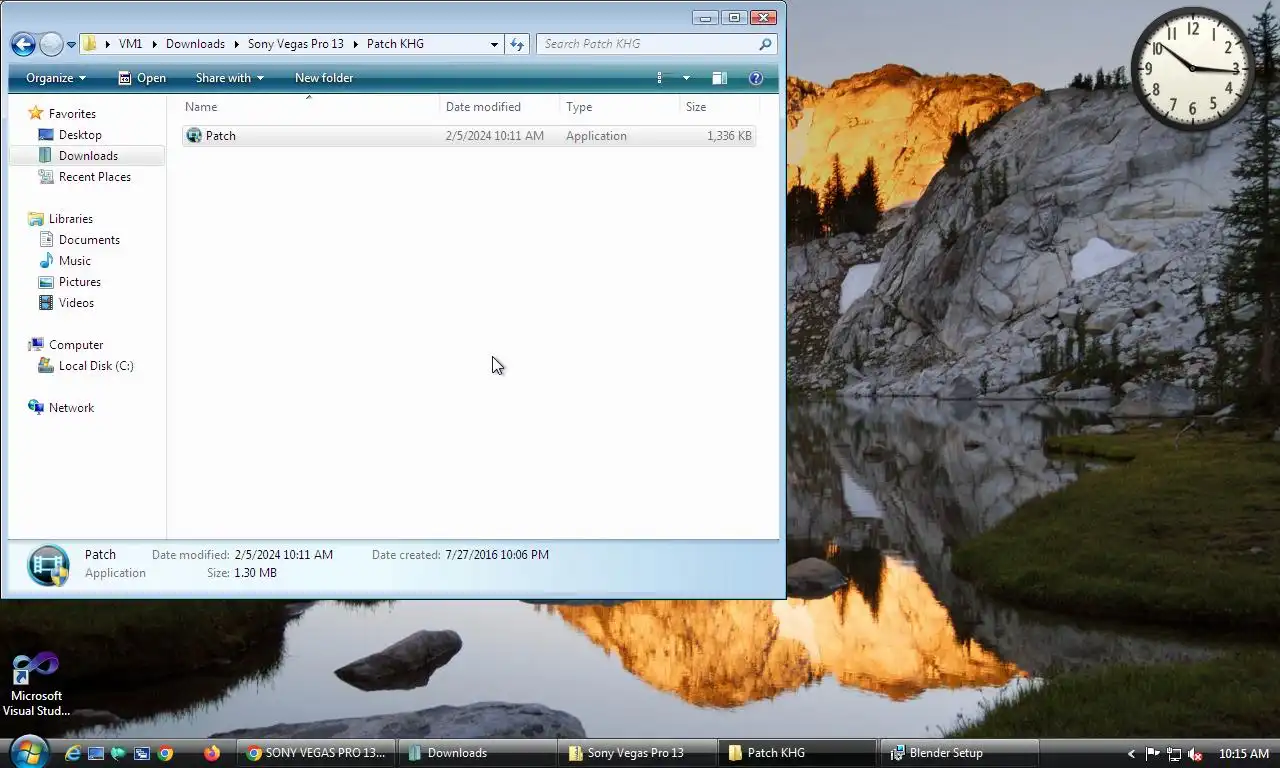Switch to Blender Setup taskbar button

click(x=958, y=753)
